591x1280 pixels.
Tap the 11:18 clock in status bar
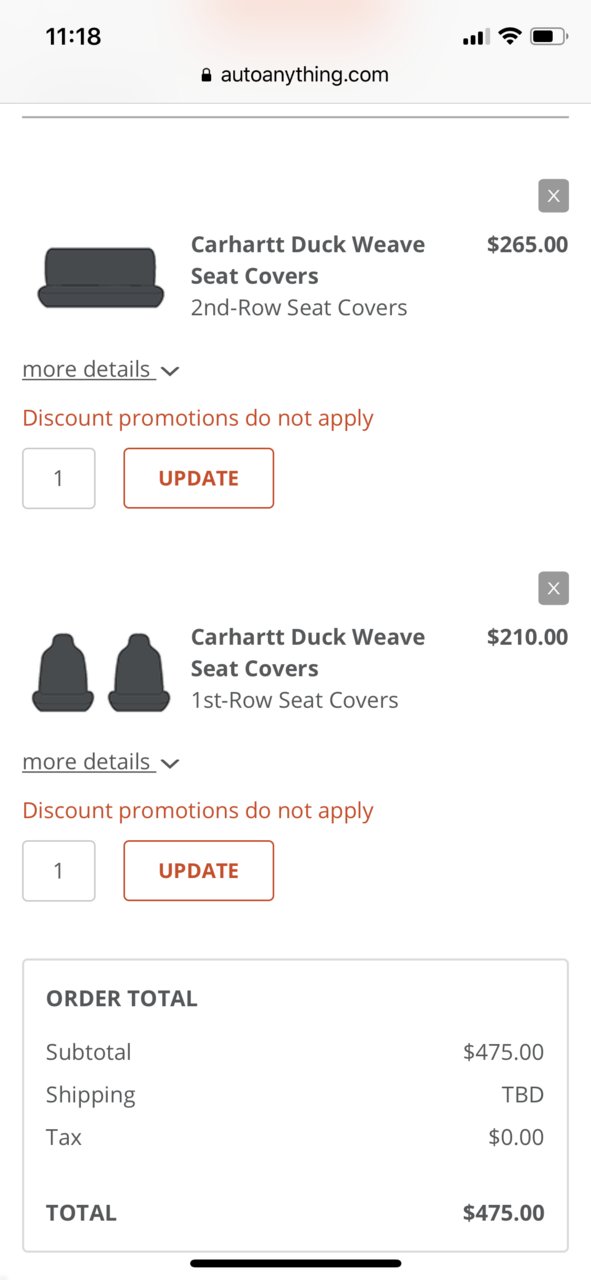[73, 37]
